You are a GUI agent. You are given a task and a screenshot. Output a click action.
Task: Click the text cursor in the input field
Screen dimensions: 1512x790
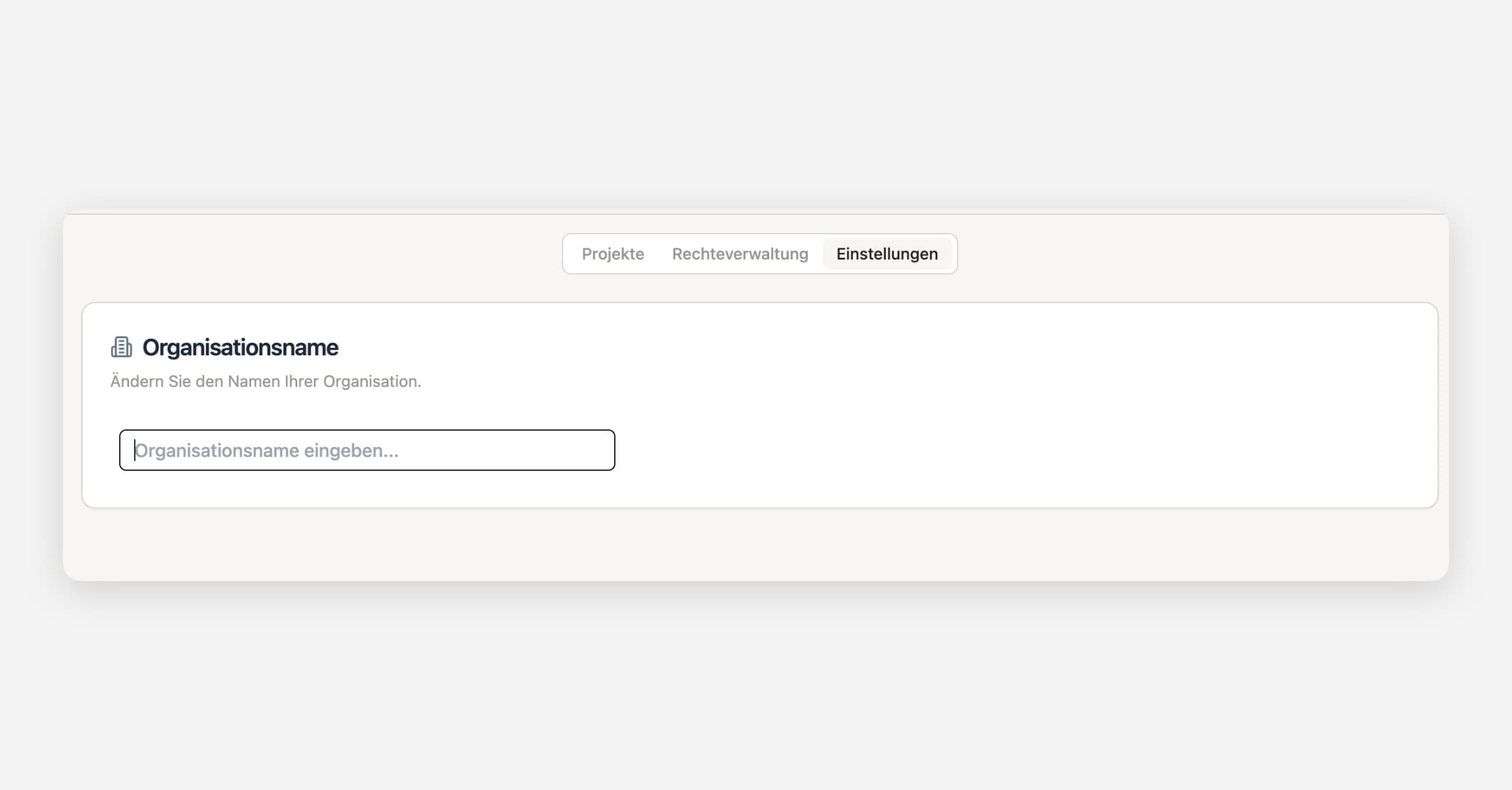135,450
